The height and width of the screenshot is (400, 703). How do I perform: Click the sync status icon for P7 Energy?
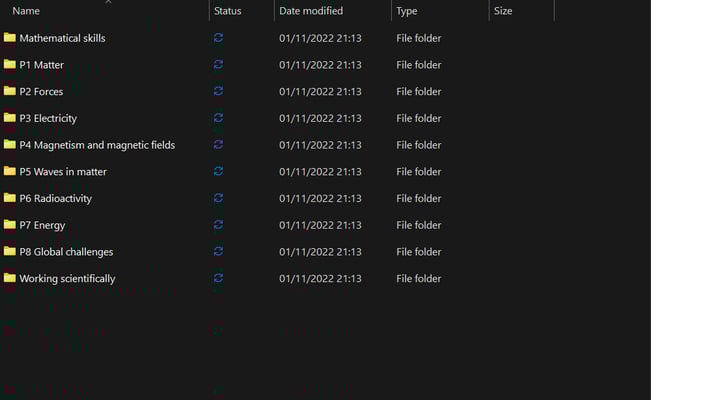(x=218, y=225)
